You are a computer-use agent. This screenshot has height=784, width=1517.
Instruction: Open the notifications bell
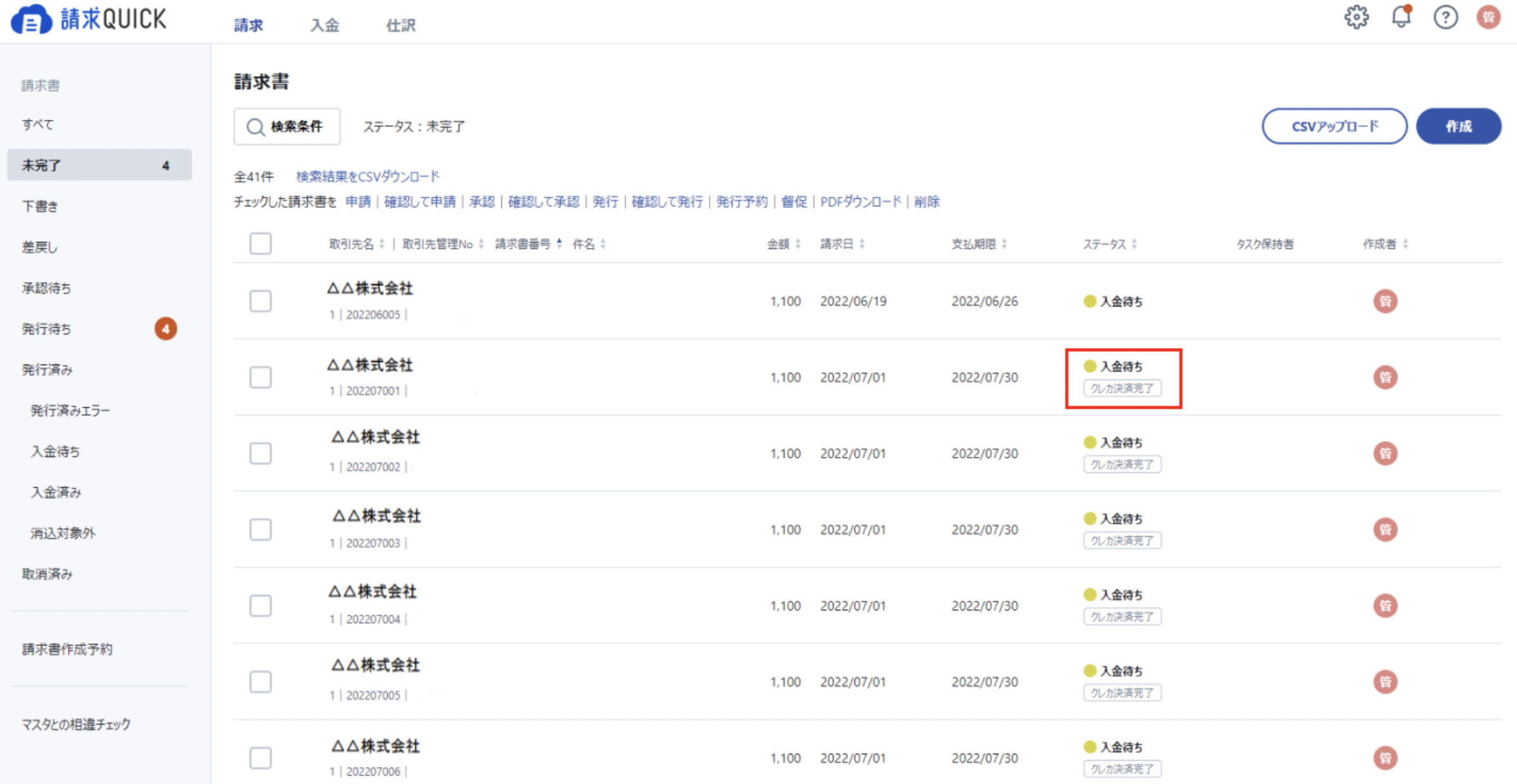coord(1401,17)
